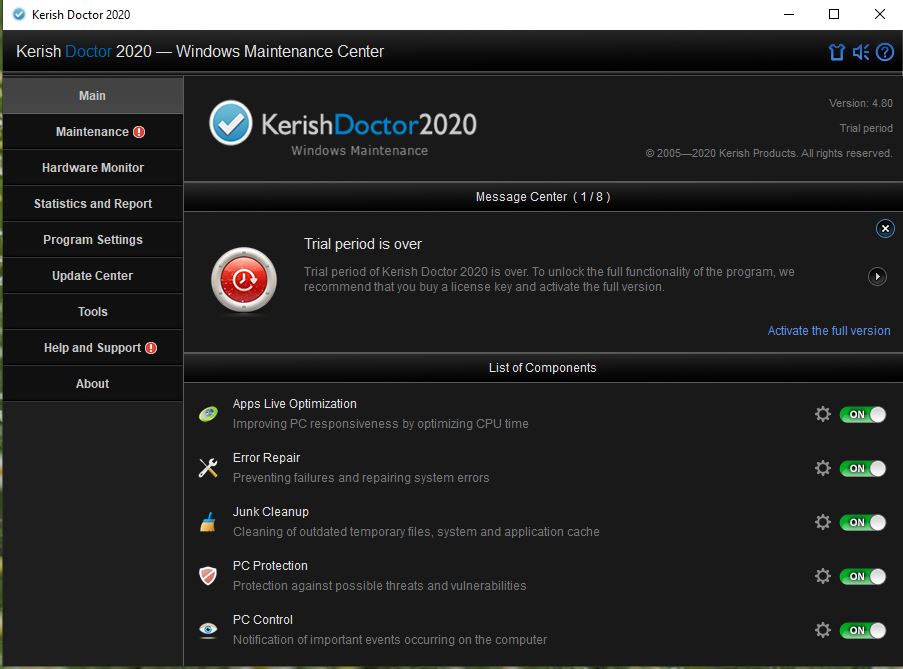Disable the Error Repair toggle
Image resolution: width=903 pixels, height=669 pixels.
tap(862, 469)
